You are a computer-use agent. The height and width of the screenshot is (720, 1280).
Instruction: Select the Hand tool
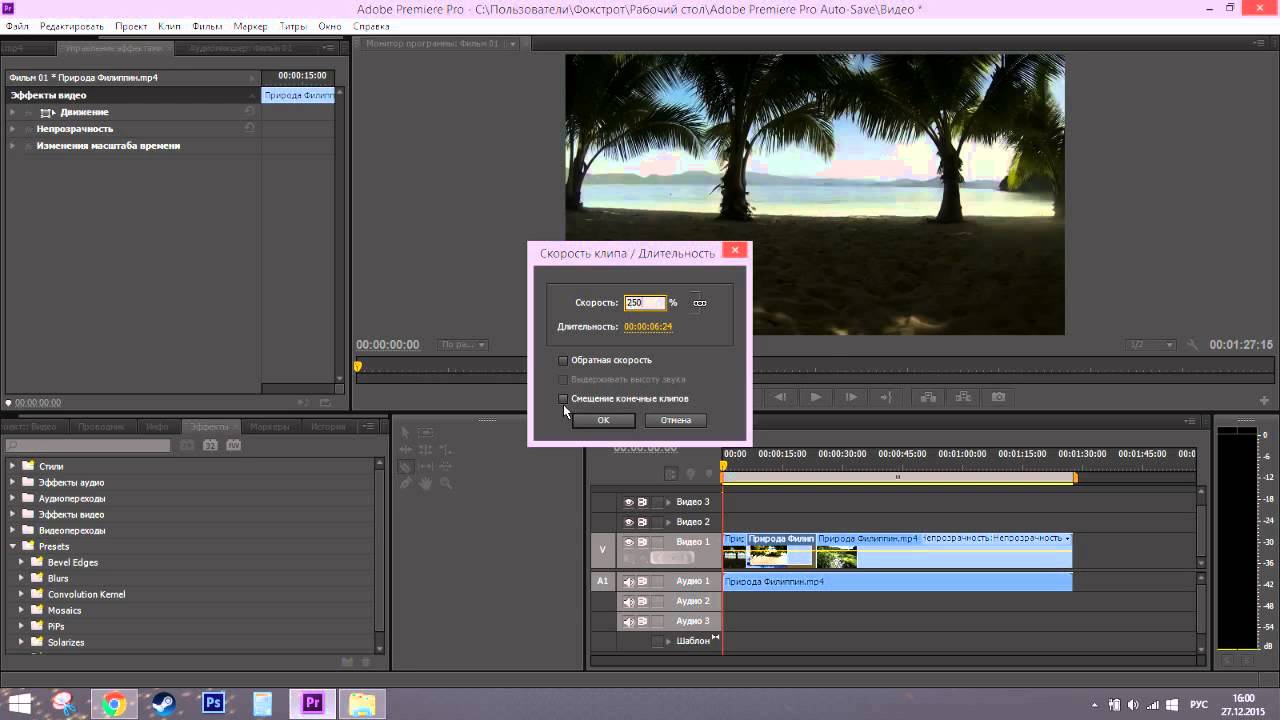[x=425, y=483]
